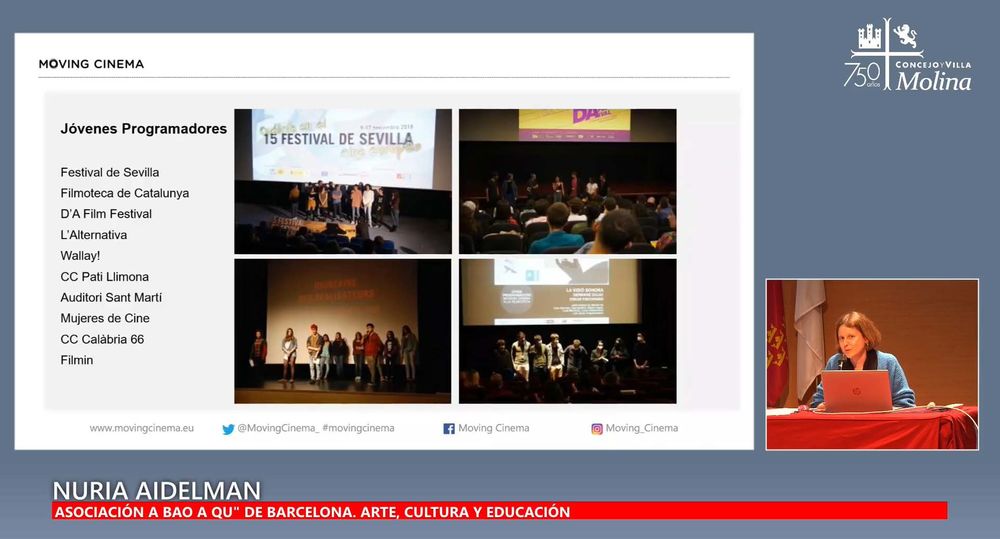The height and width of the screenshot is (539, 1000).
Task: Click the Instagram icon in slide footer
Action: [x=596, y=429]
